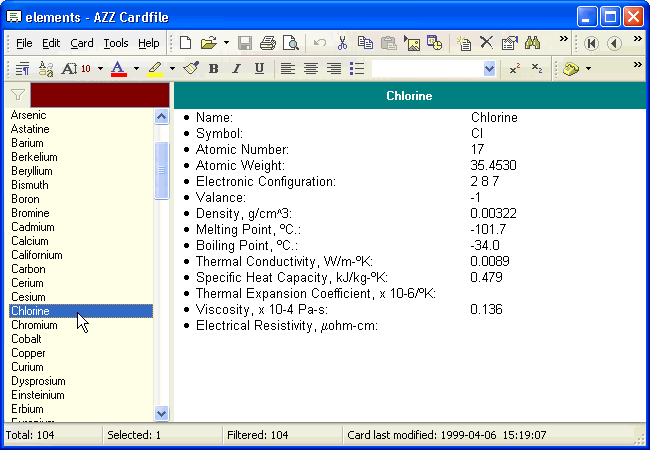Open the File menu
The image size is (650, 450).
[x=24, y=43]
